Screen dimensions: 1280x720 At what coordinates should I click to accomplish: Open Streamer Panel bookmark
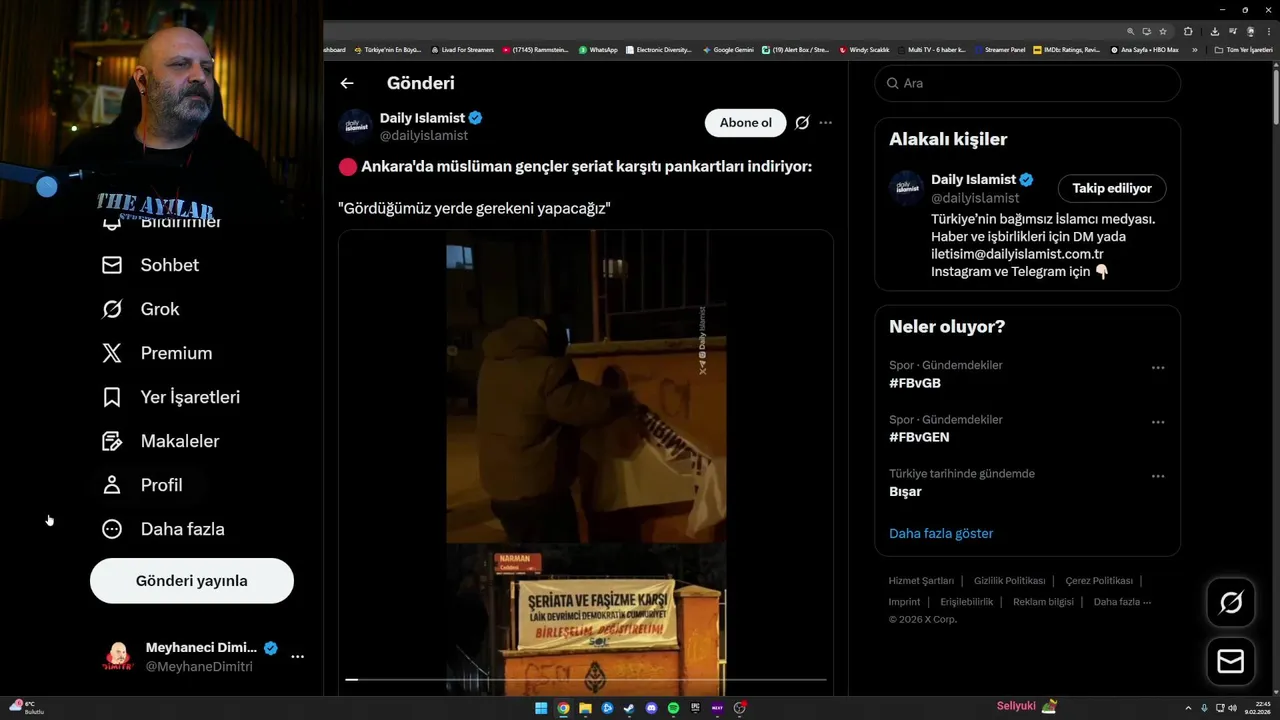(999, 50)
